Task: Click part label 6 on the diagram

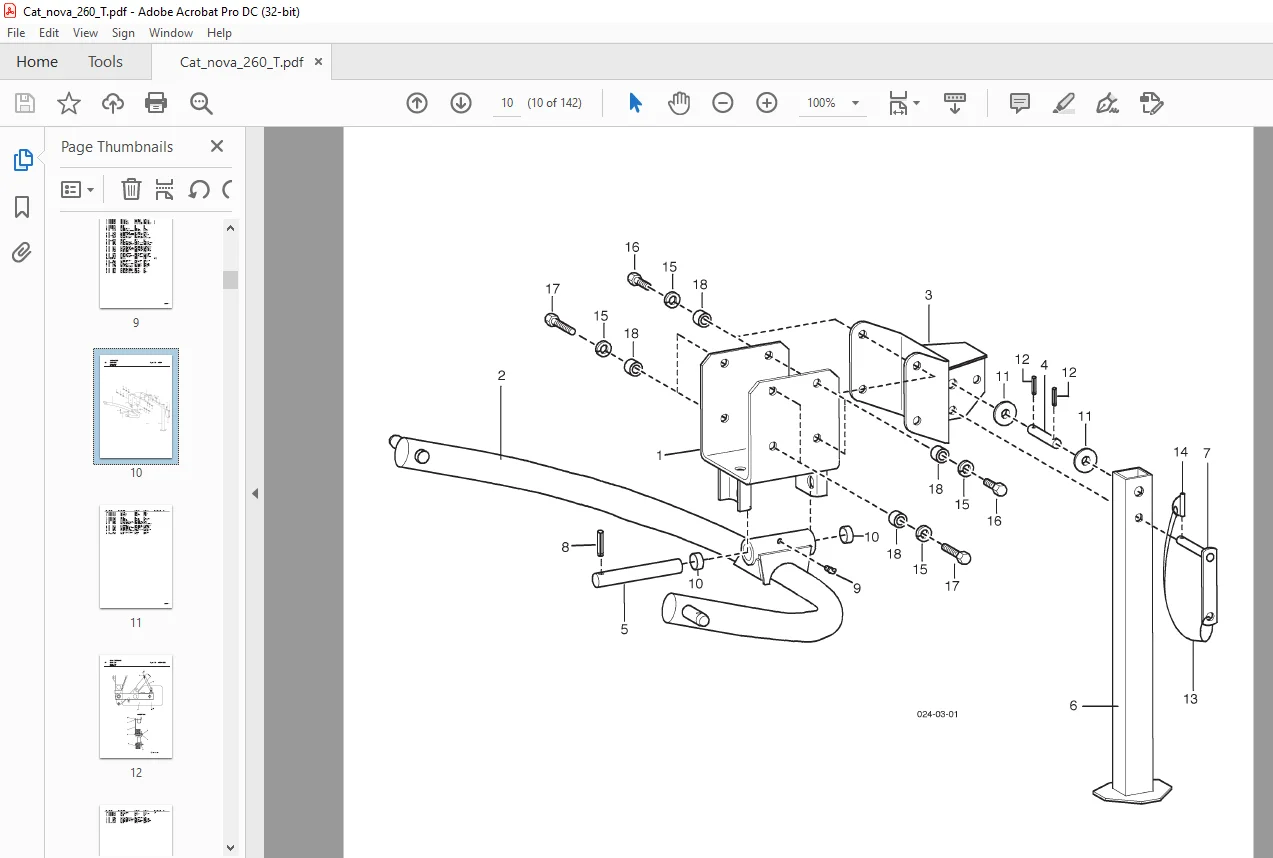Action: pos(1073,705)
